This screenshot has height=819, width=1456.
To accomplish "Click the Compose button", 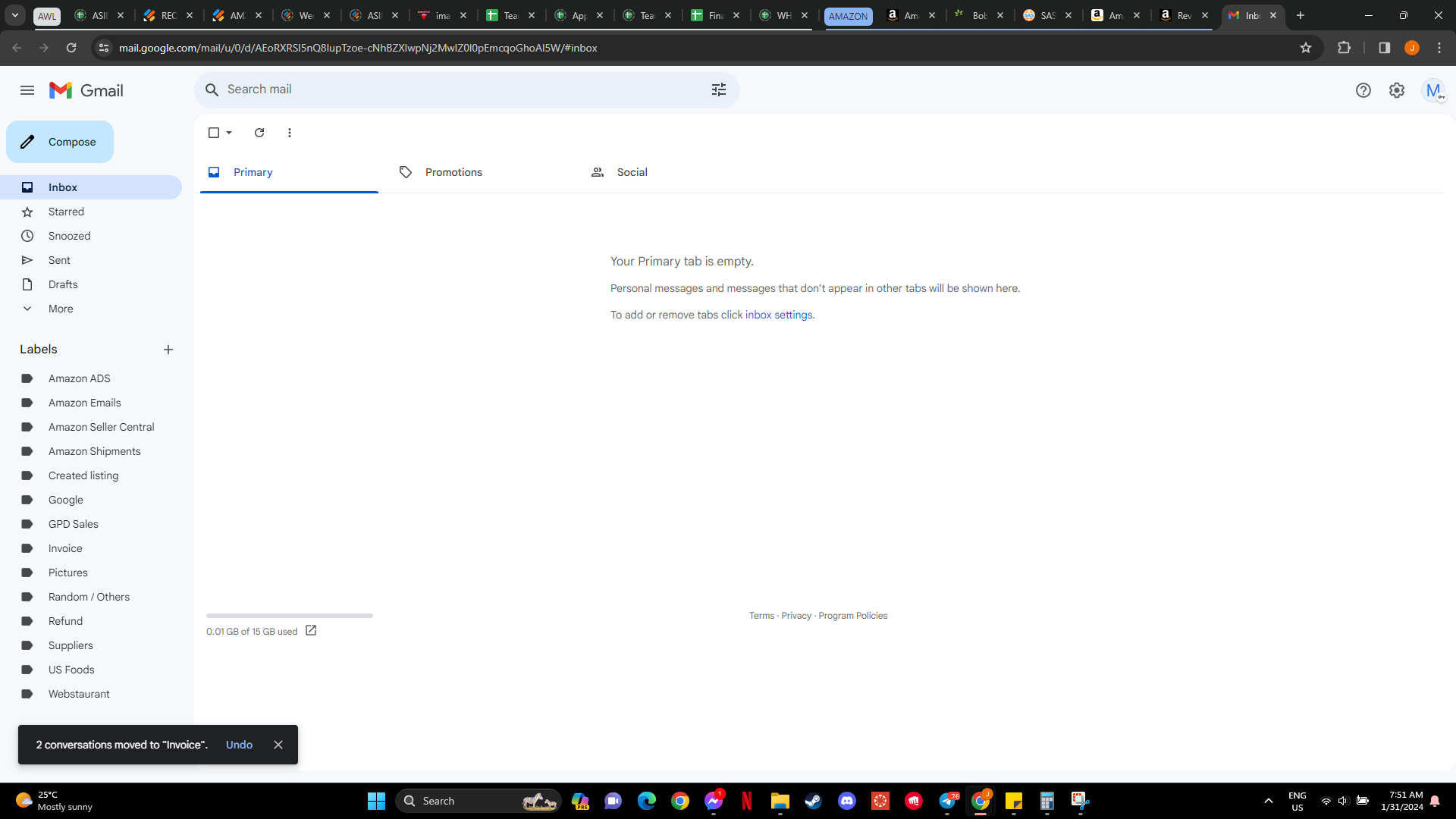I will (60, 142).
